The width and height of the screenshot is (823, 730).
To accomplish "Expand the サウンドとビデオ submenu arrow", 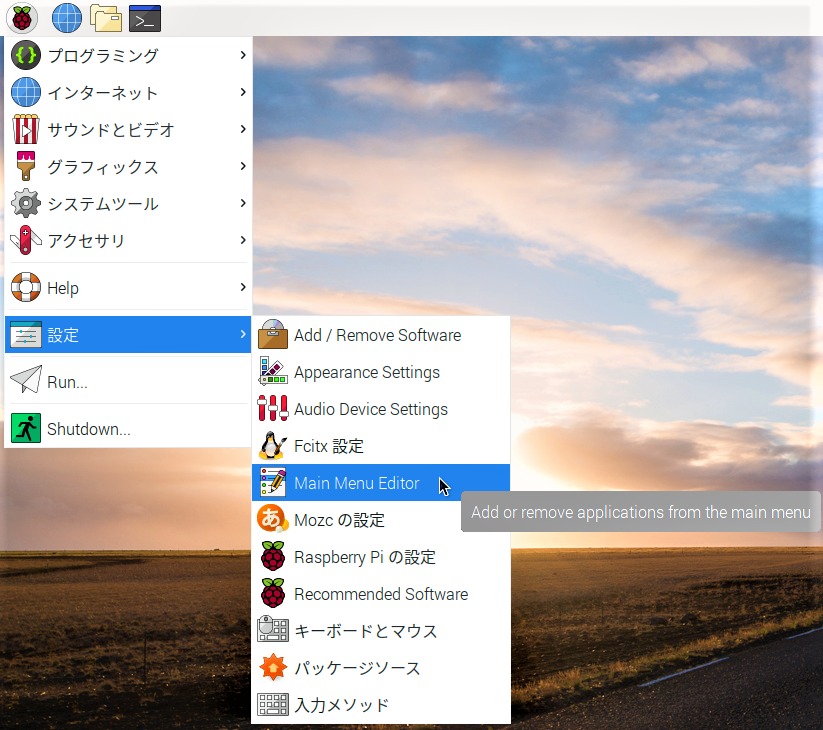I will (x=242, y=129).
